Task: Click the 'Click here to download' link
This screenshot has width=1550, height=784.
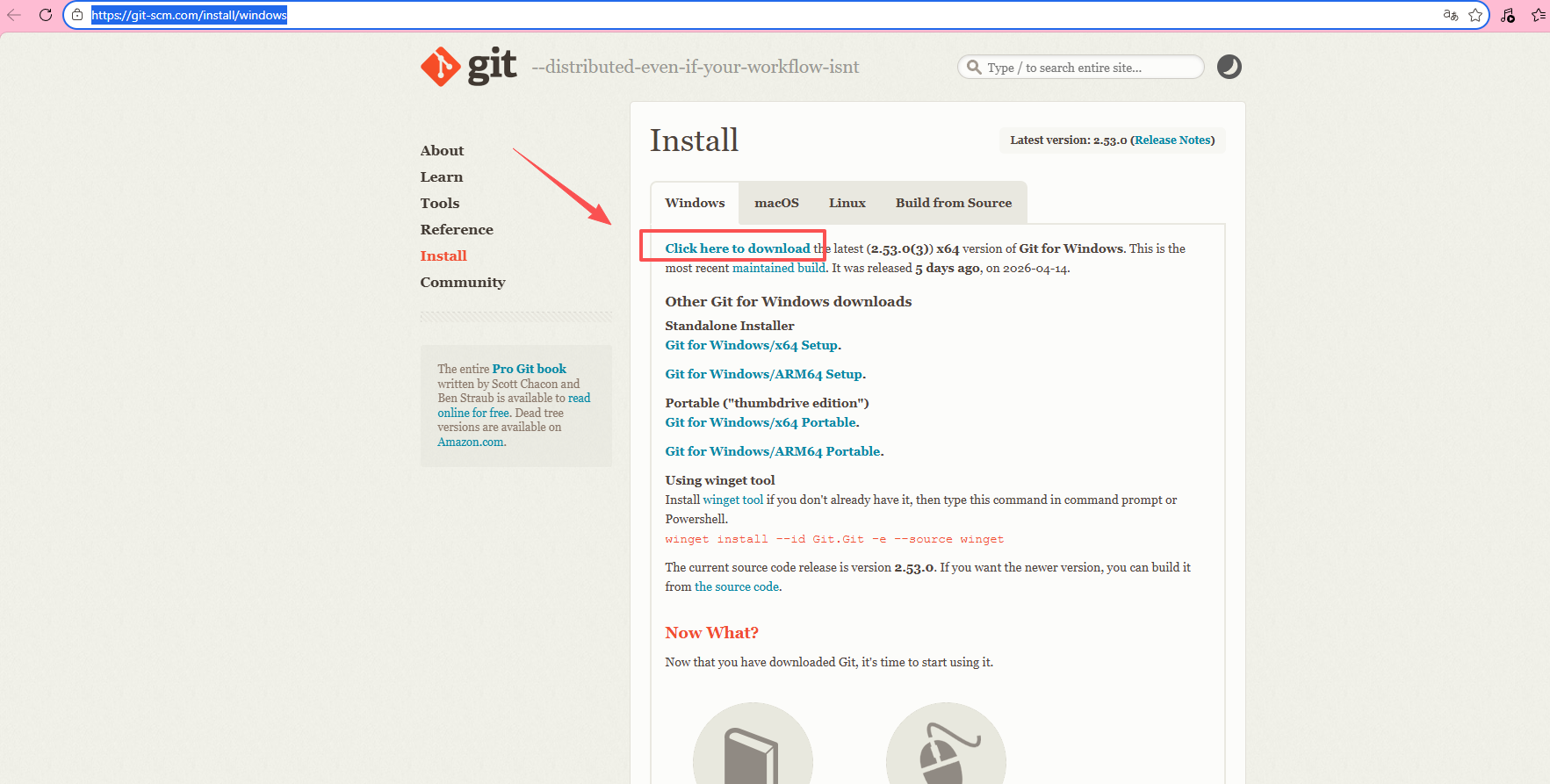Action: point(738,248)
